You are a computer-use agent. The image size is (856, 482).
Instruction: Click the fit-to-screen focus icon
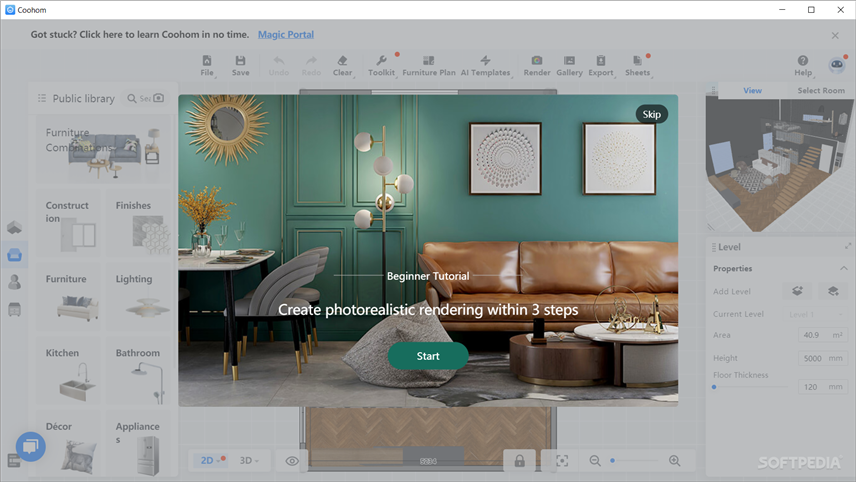click(562, 461)
